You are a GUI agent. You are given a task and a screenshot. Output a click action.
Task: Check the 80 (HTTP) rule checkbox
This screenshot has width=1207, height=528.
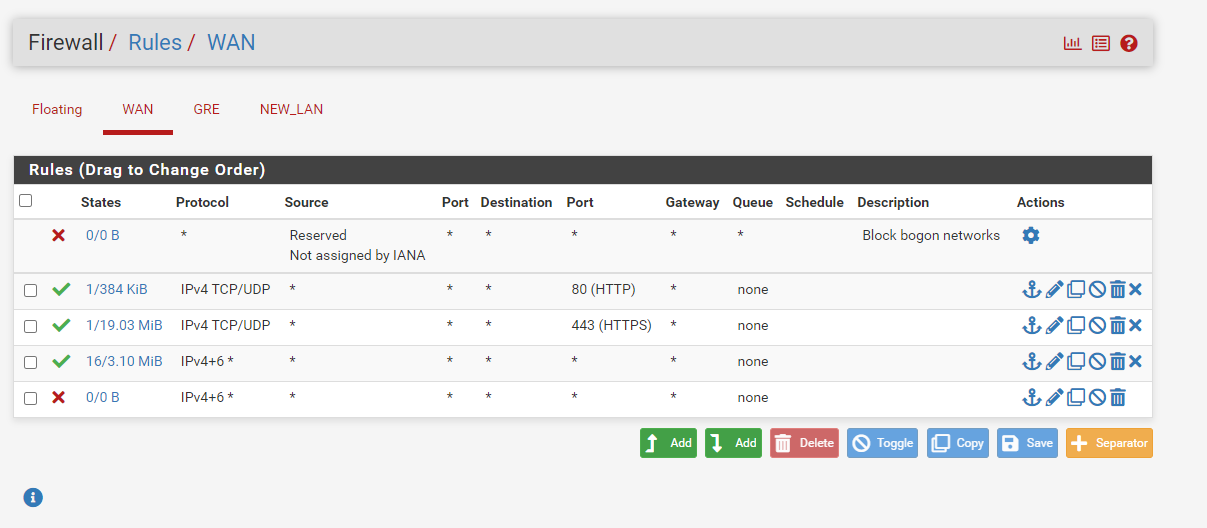point(30,290)
